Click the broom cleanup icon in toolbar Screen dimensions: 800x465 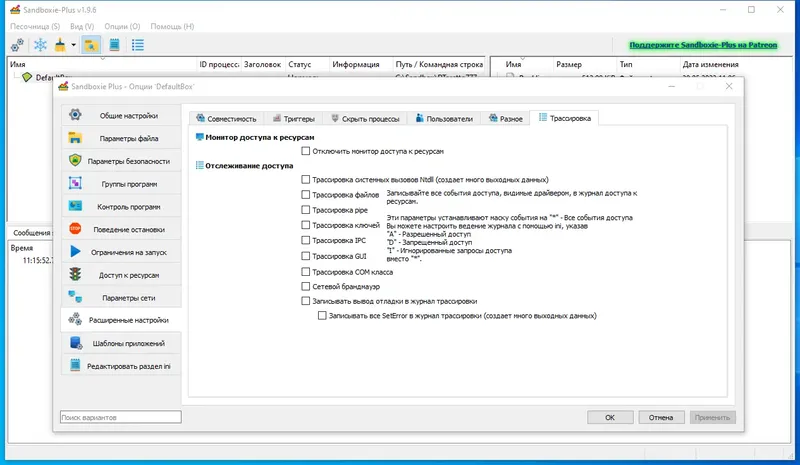[60, 45]
